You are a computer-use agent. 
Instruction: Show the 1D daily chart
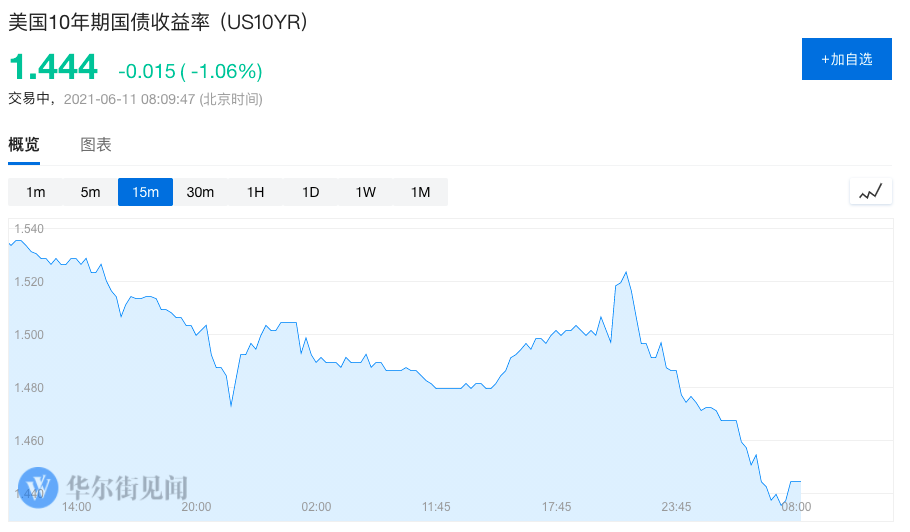point(310,192)
